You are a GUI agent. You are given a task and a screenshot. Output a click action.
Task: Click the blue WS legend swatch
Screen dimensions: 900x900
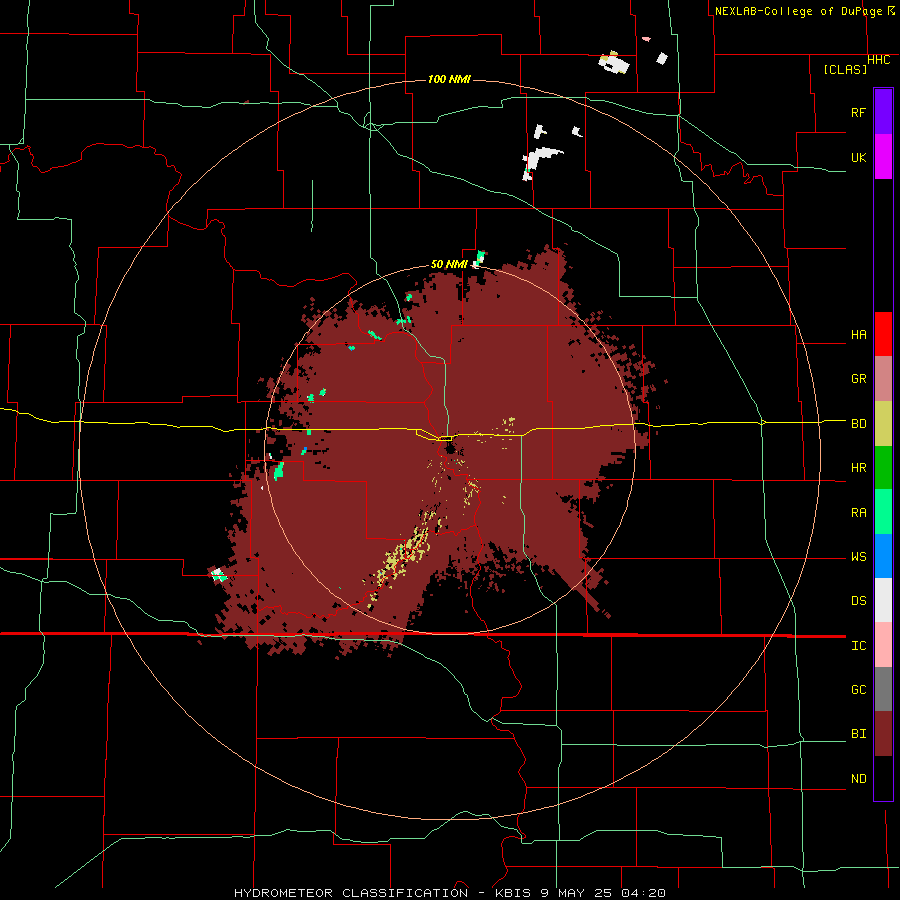[883, 556]
